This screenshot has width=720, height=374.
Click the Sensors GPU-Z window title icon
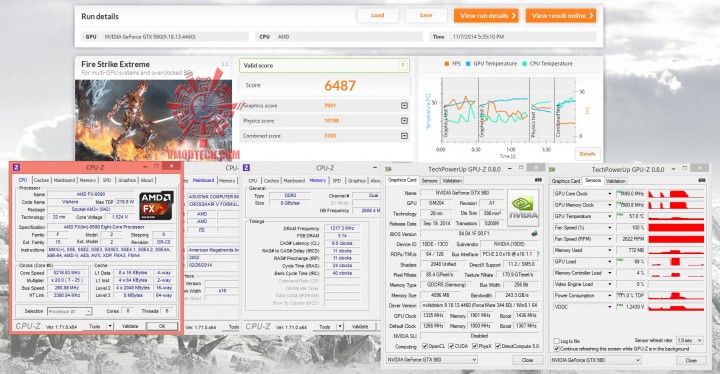[x=552, y=170]
